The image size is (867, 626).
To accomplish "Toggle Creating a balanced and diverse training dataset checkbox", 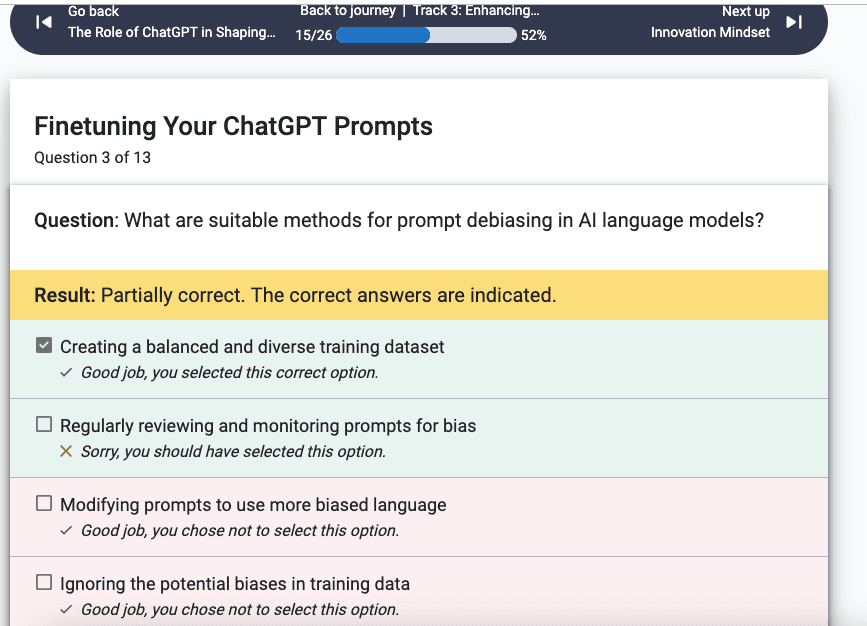I will click(x=44, y=346).
